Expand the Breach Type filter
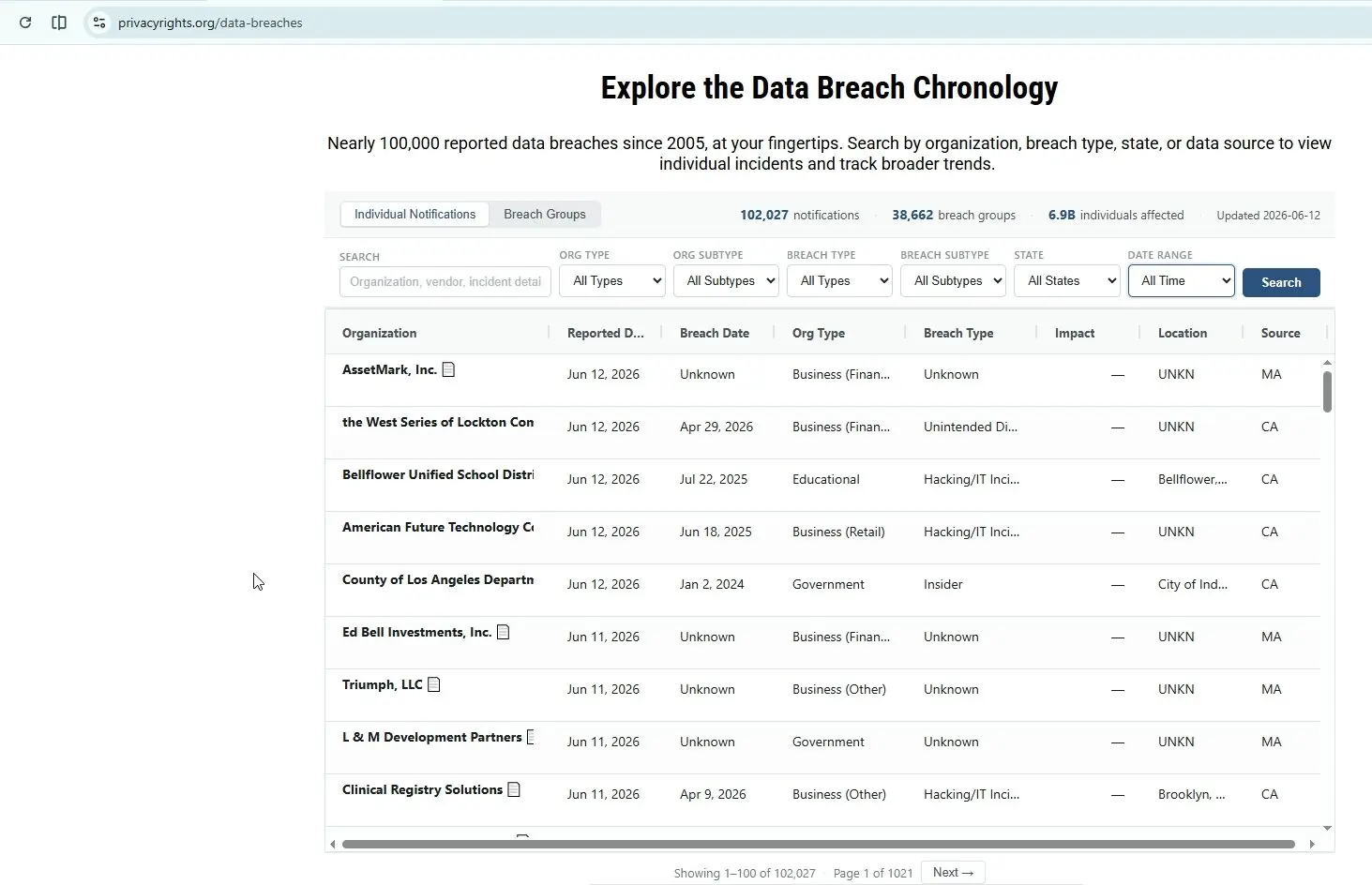The image size is (1372, 885). (839, 280)
